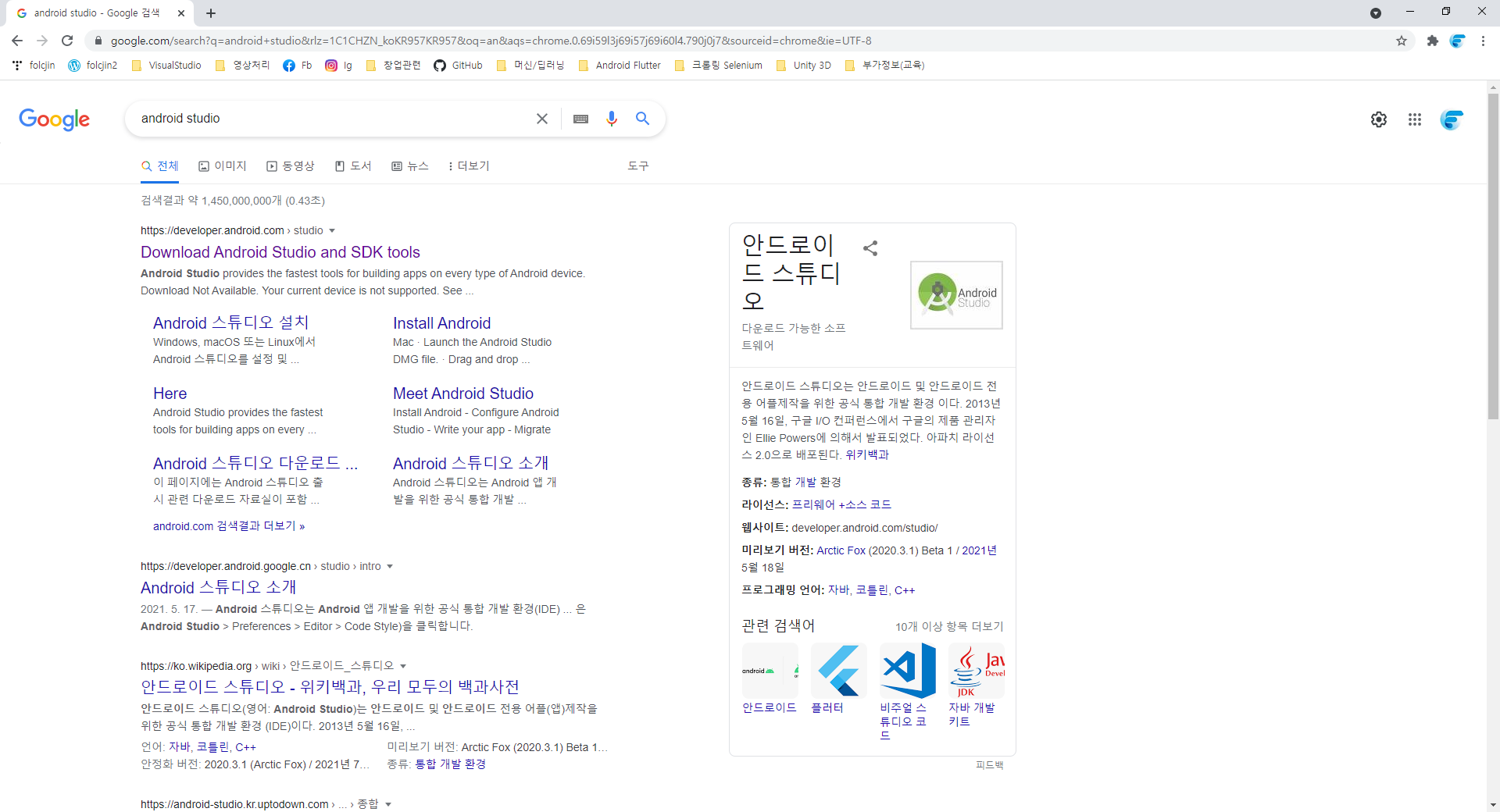Viewport: 1500px width, 812px height.
Task: Open android.com 검색결과 더보기 link
Action: pos(229,527)
